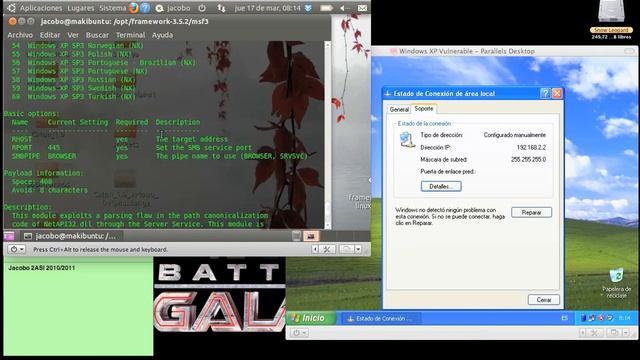Open the XP Inicio start button
Image resolution: width=640 pixels, height=360 pixels.
pyautogui.click(x=310, y=318)
